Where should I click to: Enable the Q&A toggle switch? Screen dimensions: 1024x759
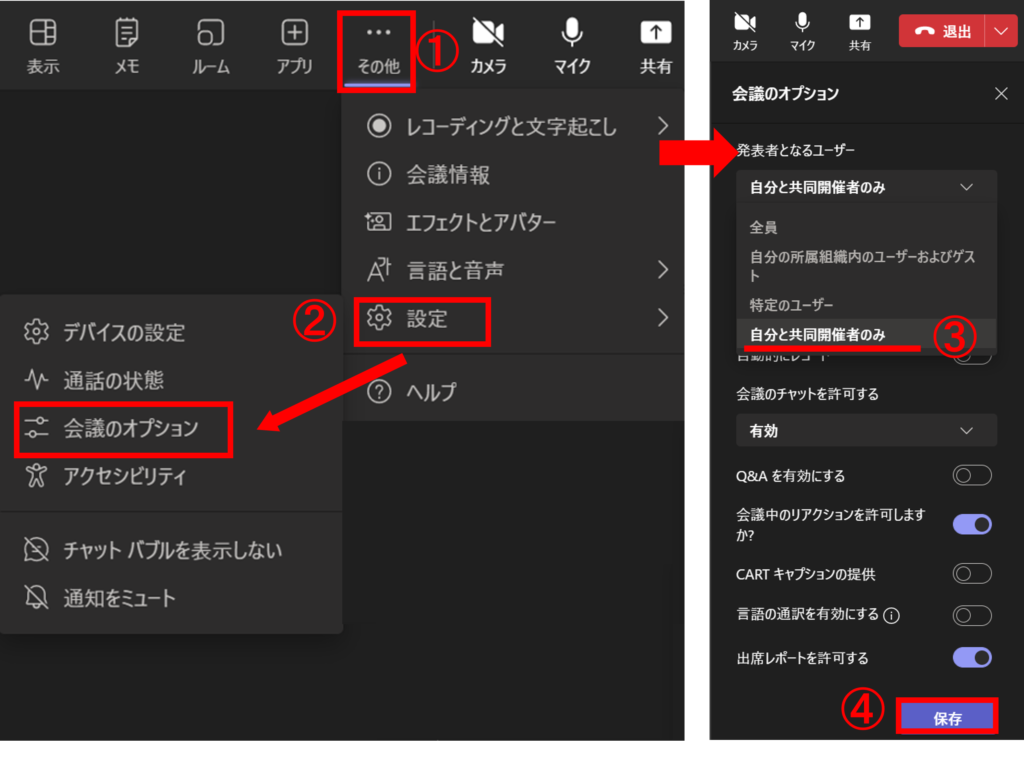coord(972,476)
